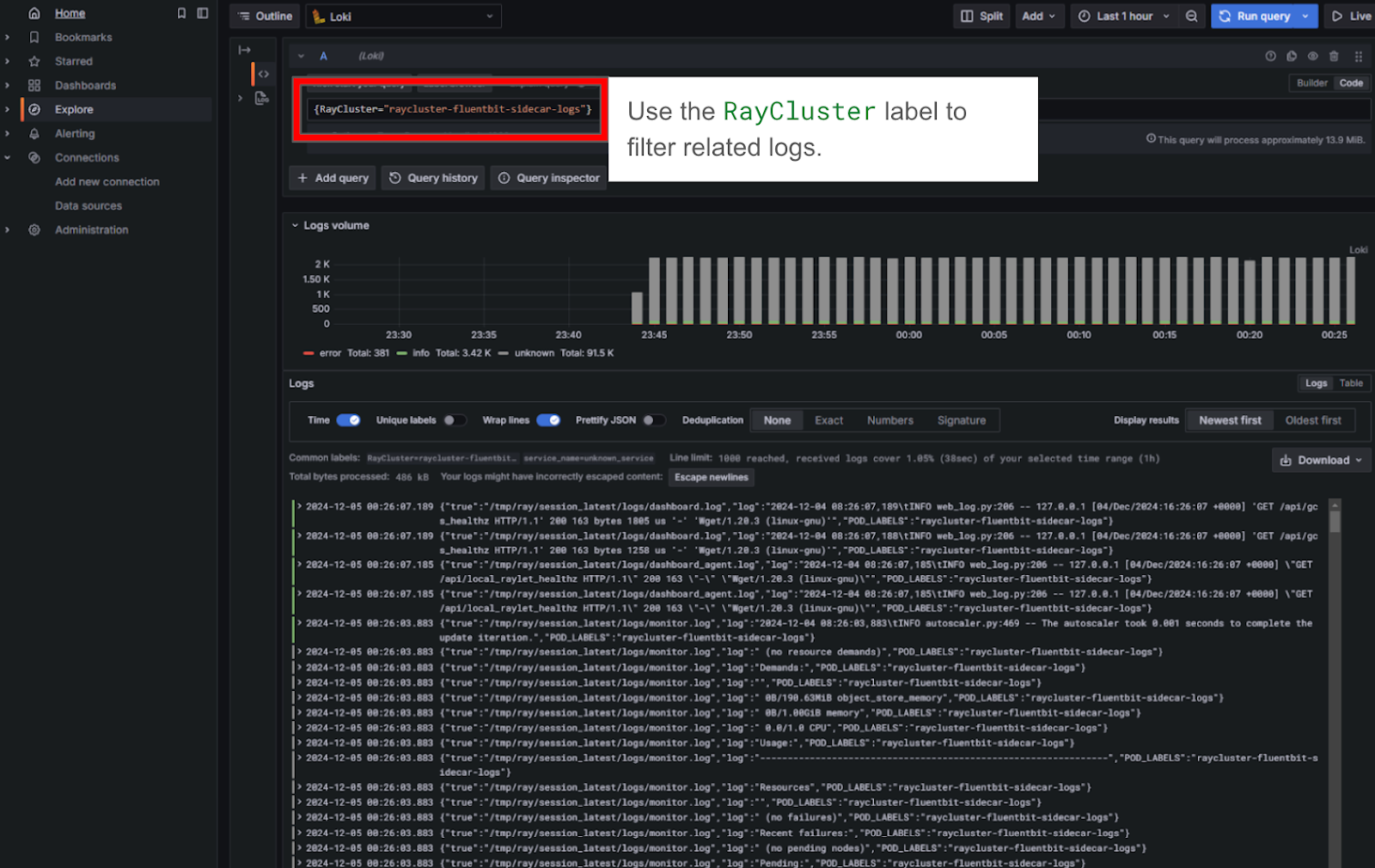Select Signature deduplication
1375x868 pixels.
click(x=961, y=420)
